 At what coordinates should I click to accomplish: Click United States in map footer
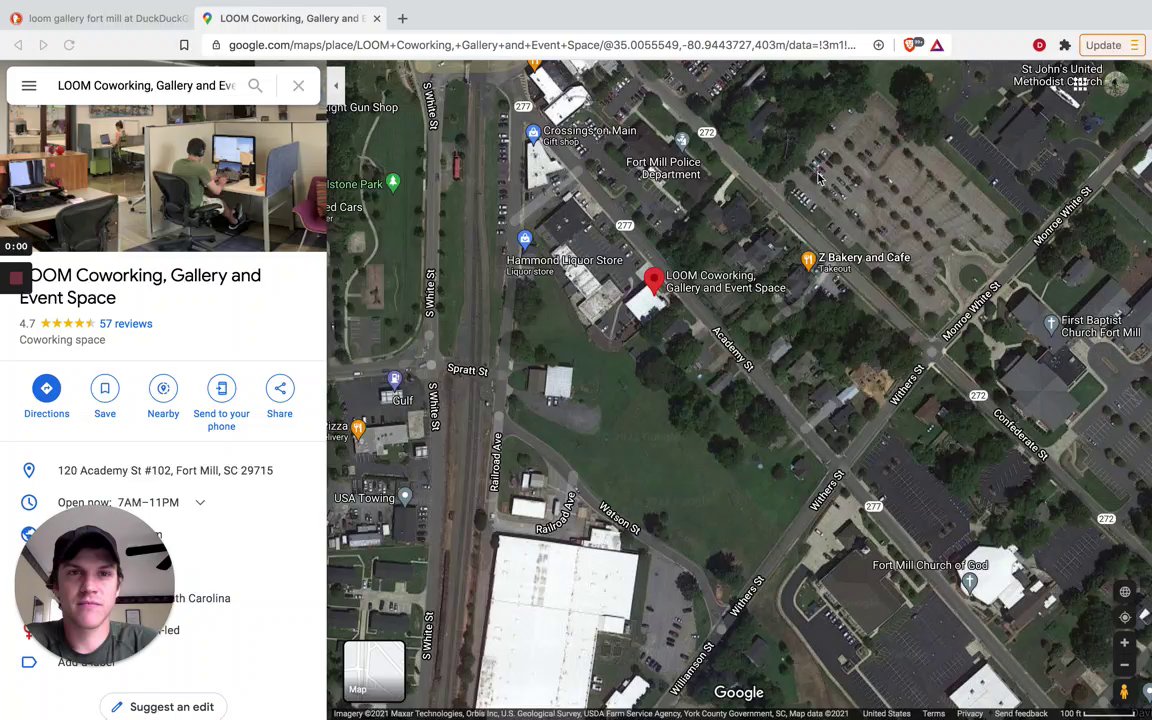pos(886,713)
